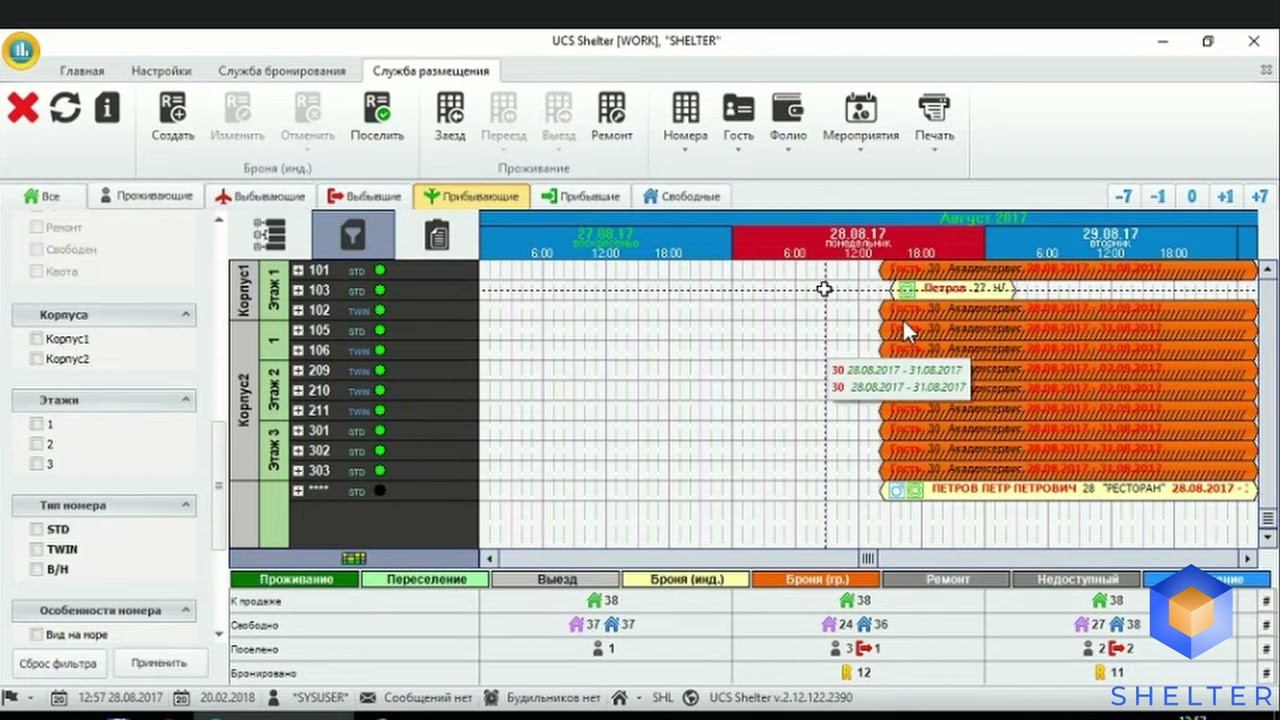Click Создать to create a booking
This screenshot has height=720, width=1280.
click(x=173, y=117)
